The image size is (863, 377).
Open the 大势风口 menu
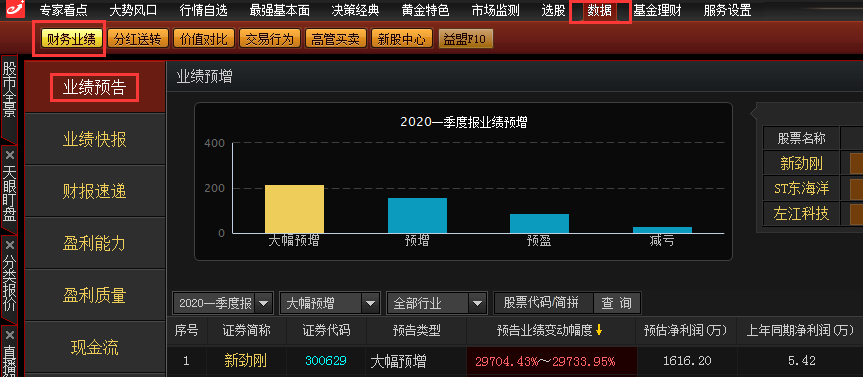pyautogui.click(x=133, y=10)
